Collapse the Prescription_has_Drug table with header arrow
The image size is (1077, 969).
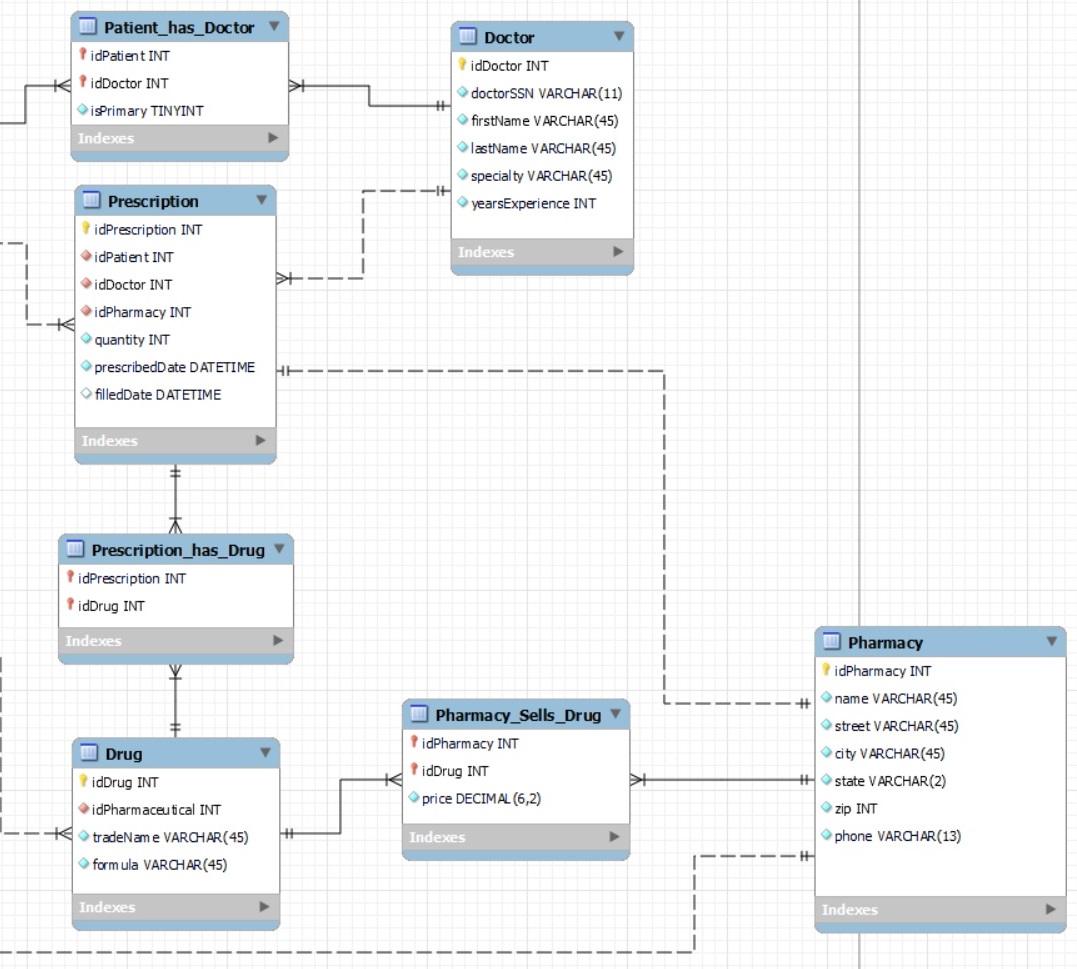(279, 549)
